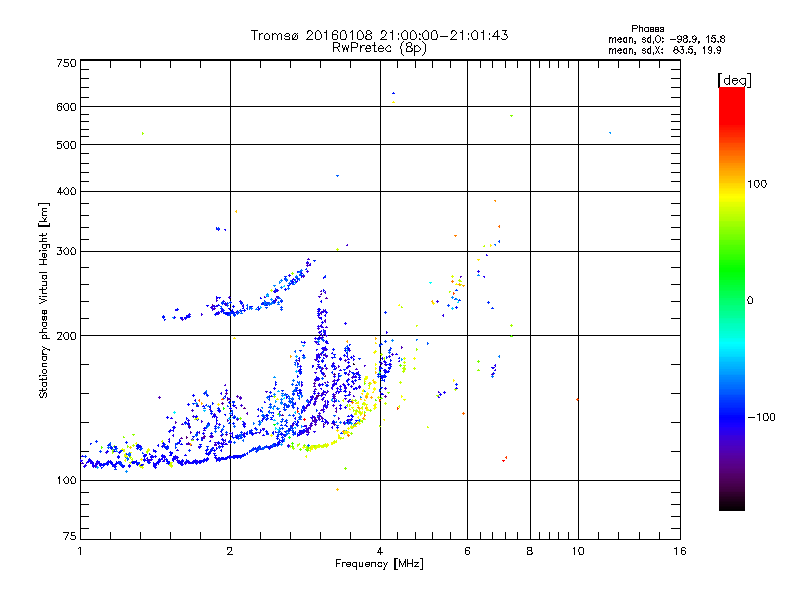Screen dimensions: 800x600
Task: Click the 'Stationary phase Virtual Height [km]' y-axis label
Action: [x=44, y=301]
